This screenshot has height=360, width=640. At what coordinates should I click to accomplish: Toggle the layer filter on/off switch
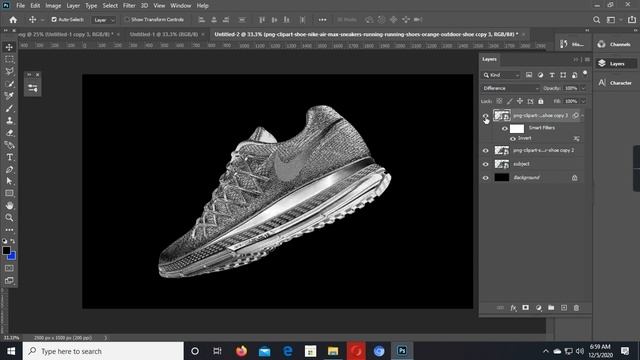[585, 73]
